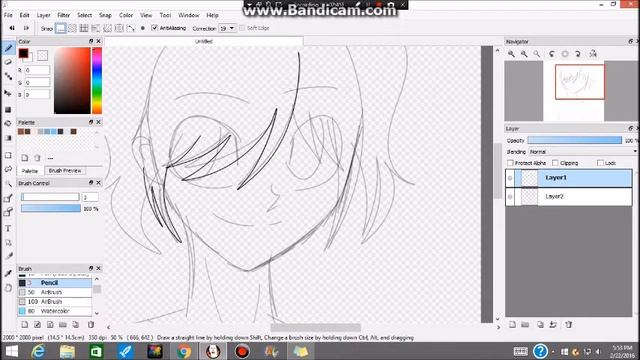This screenshot has height=360, width=640.
Task: Enable the circle snap guide
Action: [119, 28]
